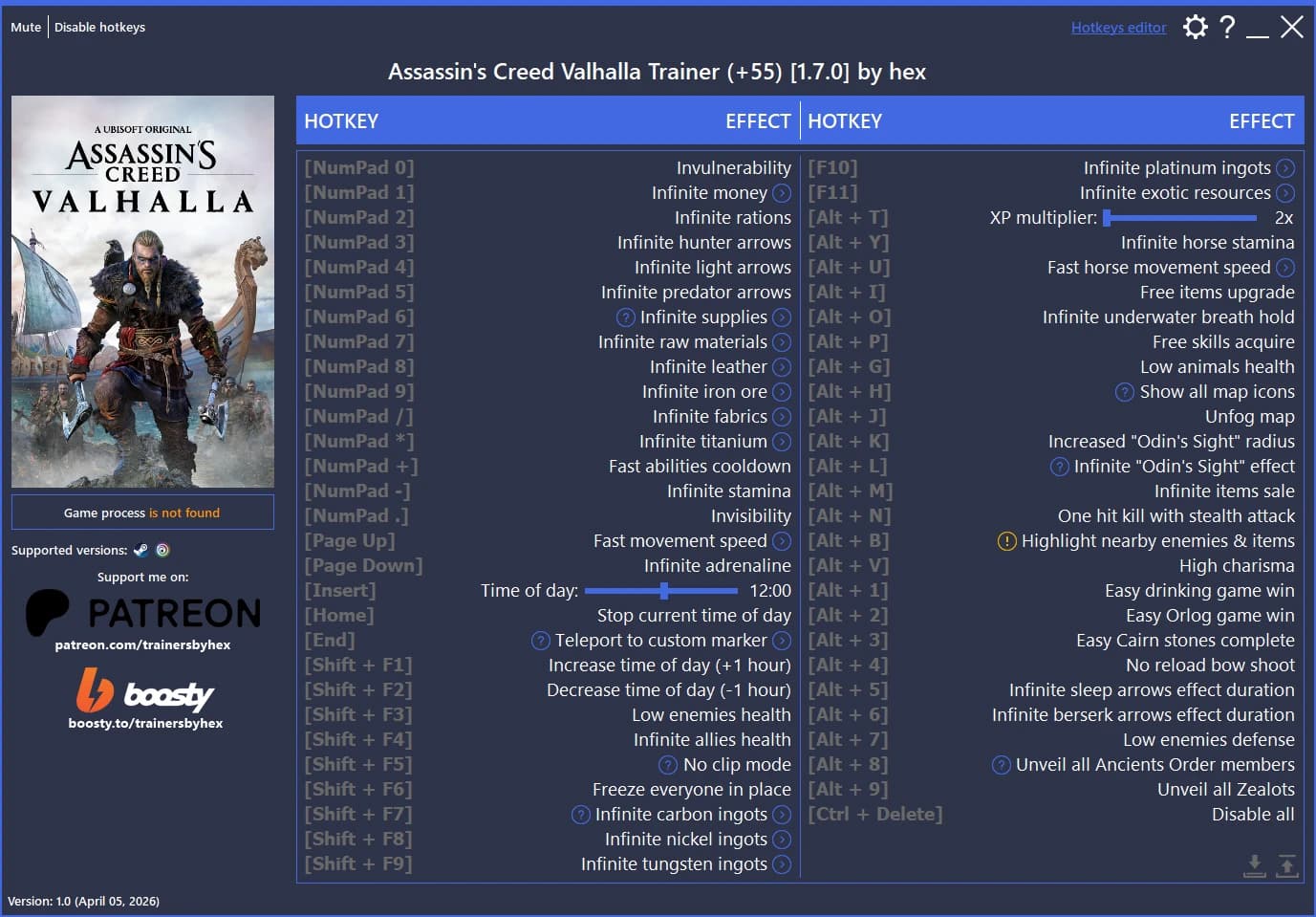Screen dimensions: 1316x917
Task: Click the [Ctrl + Delete] hotkey label
Action: (874, 815)
